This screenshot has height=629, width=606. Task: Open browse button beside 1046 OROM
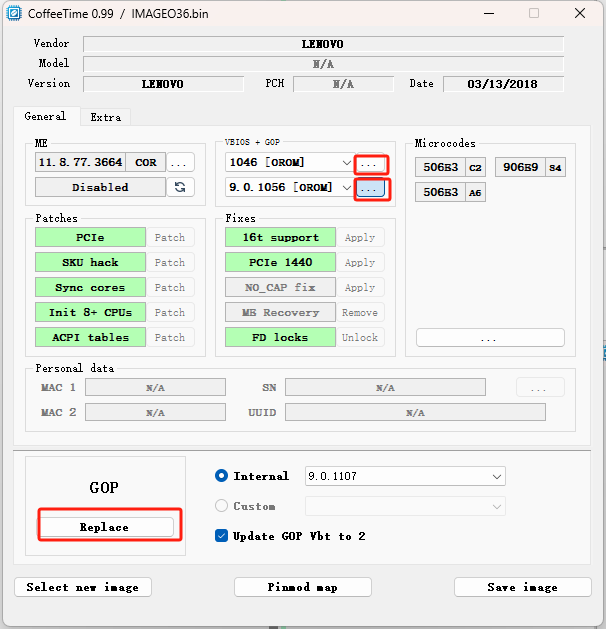(x=370, y=162)
